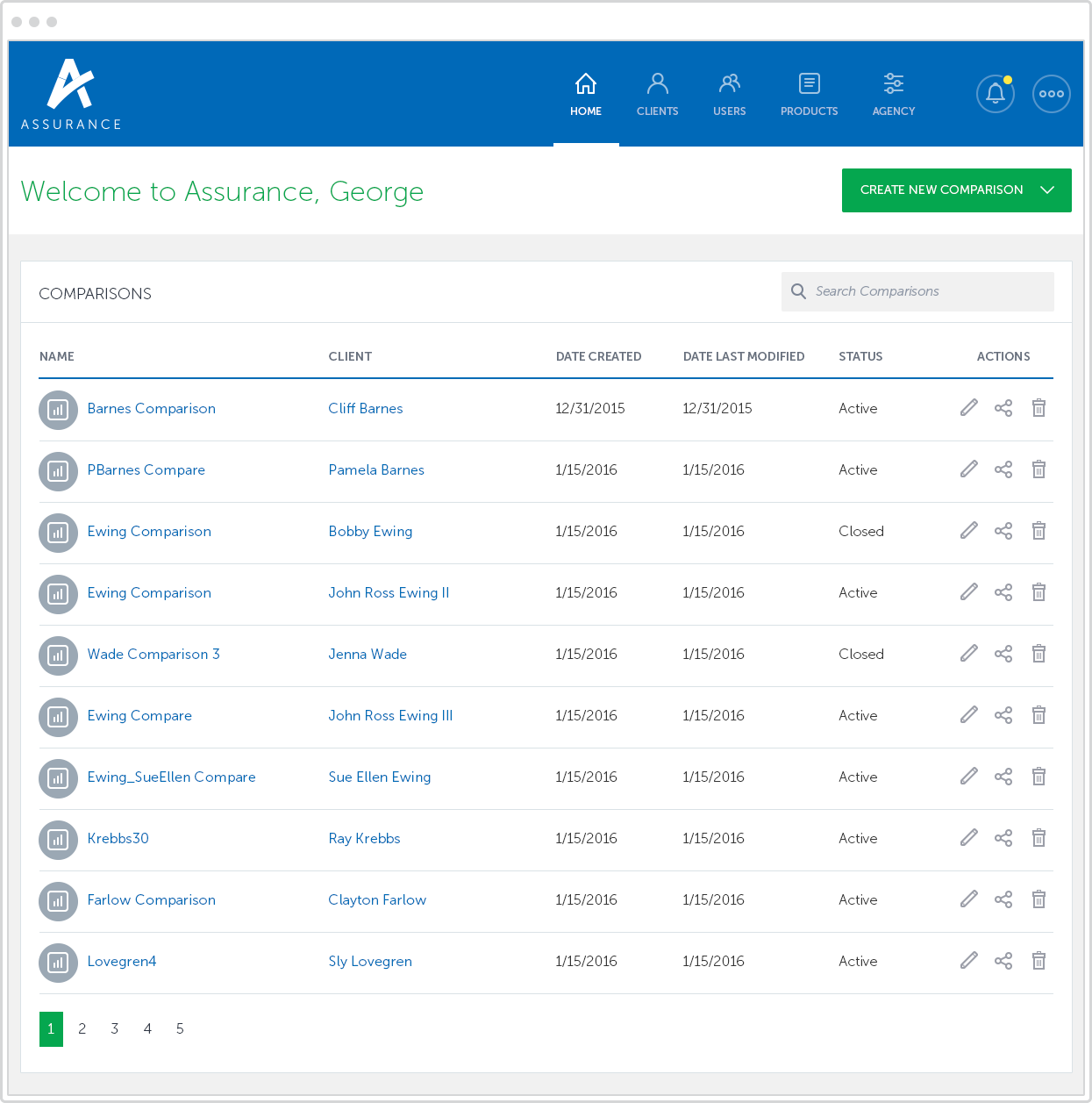Open the Farlow Comparison link
The image size is (1092, 1103).
[x=152, y=899]
